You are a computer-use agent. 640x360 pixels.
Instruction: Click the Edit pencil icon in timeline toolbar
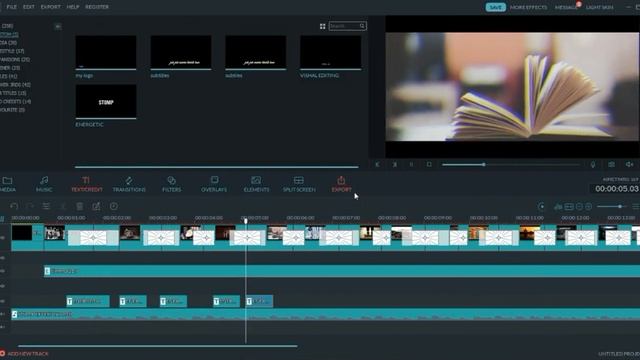pyautogui.click(x=96, y=206)
